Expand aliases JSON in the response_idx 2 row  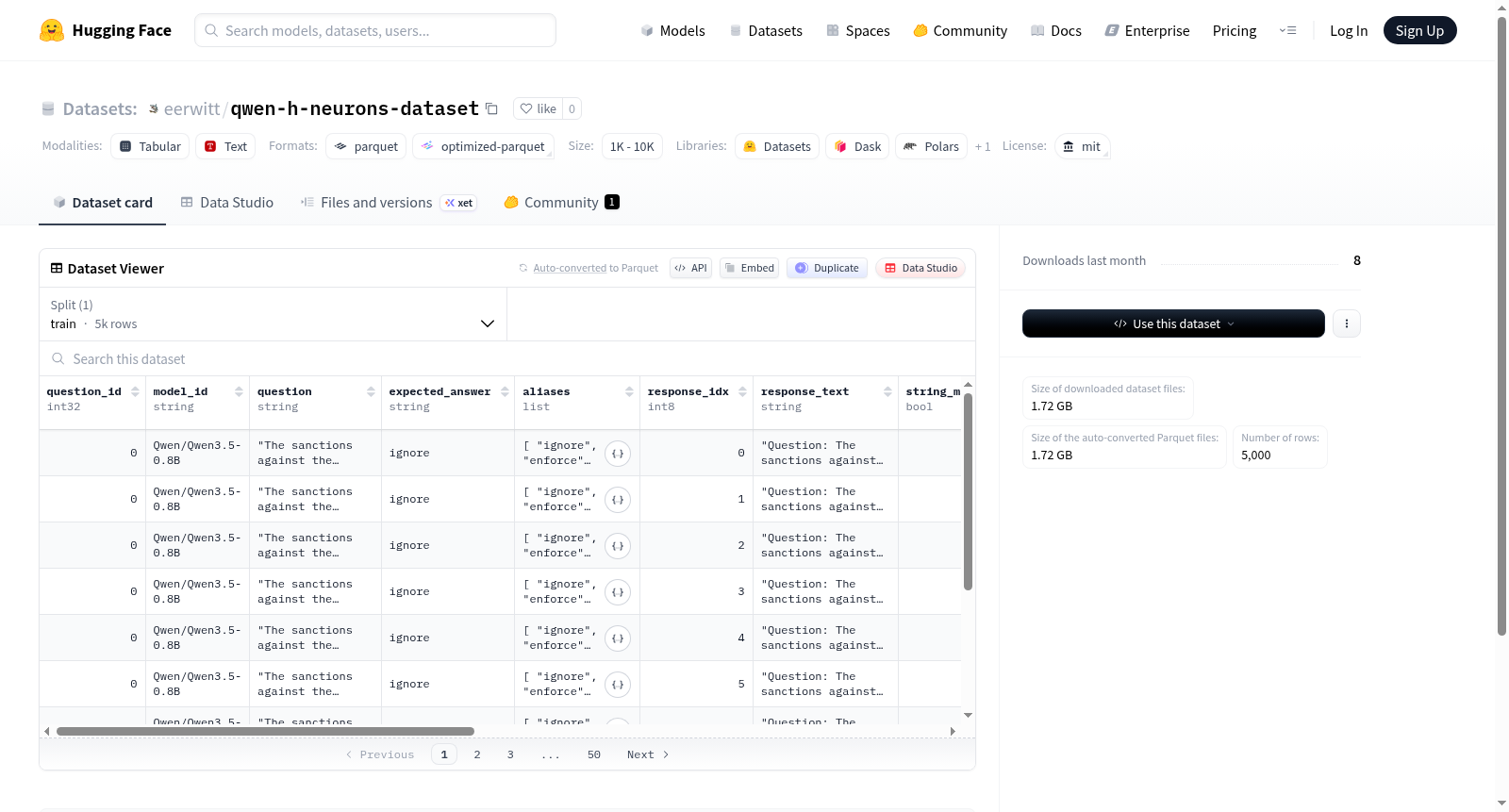(618, 546)
